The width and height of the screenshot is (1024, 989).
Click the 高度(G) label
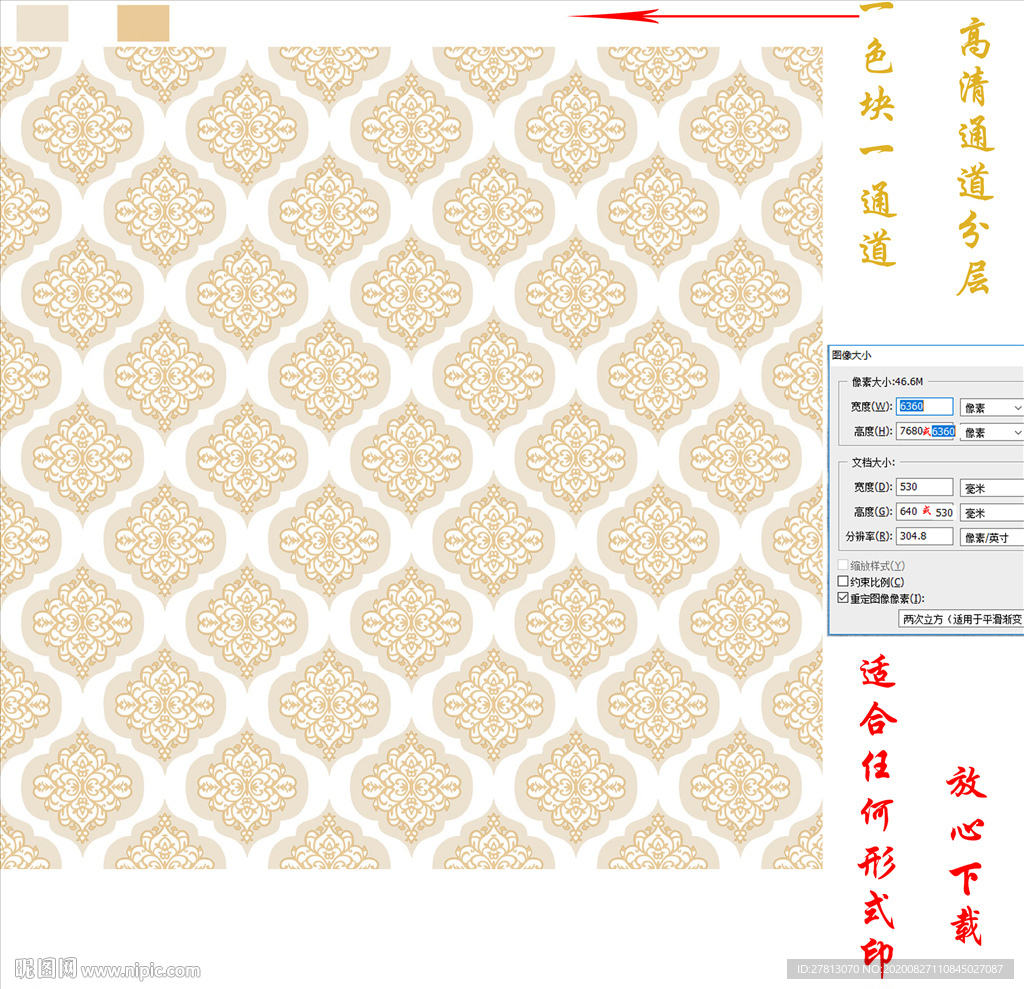click(x=872, y=512)
